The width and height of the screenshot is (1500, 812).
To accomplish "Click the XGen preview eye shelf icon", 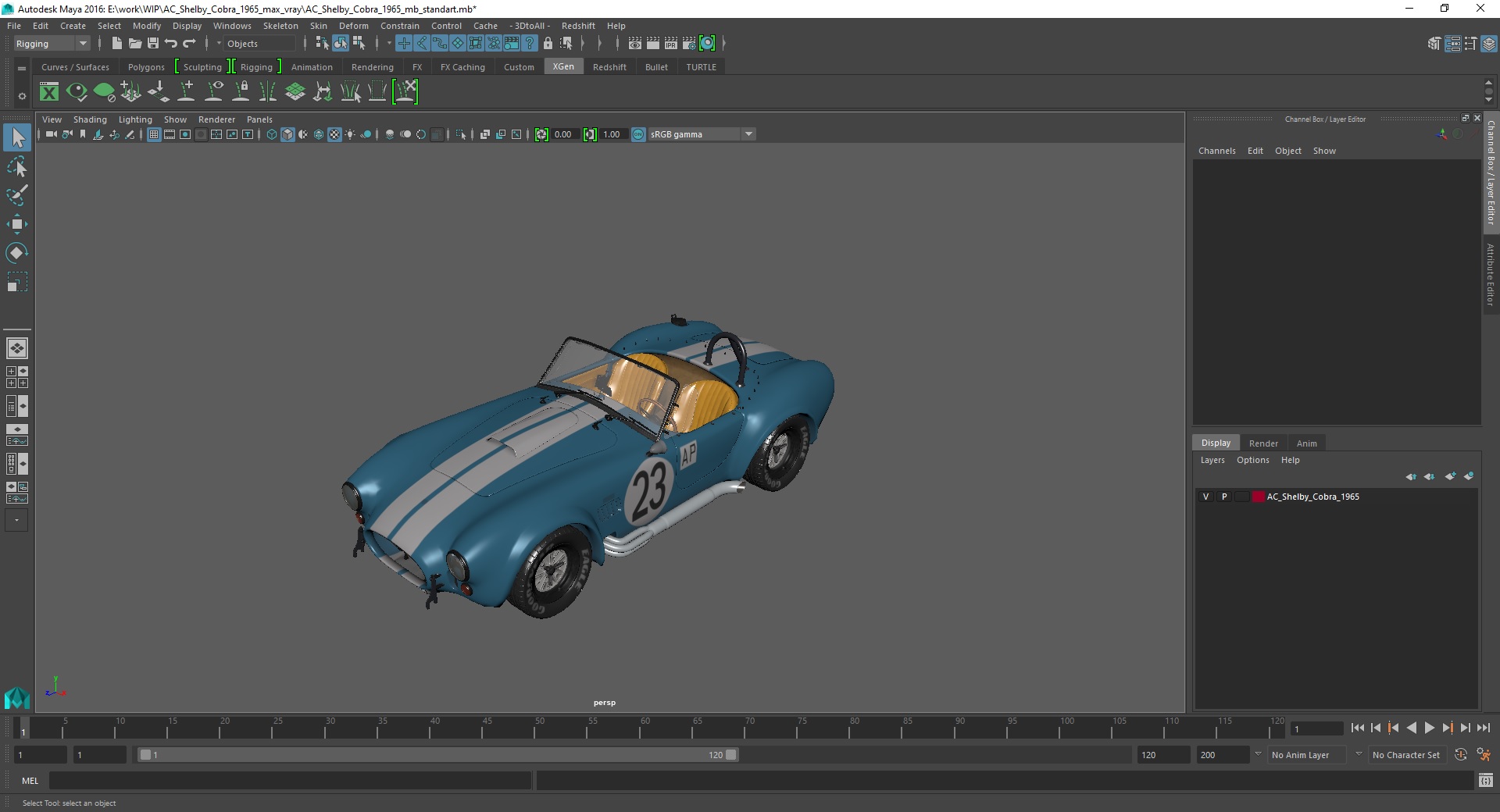I will tap(77, 92).
